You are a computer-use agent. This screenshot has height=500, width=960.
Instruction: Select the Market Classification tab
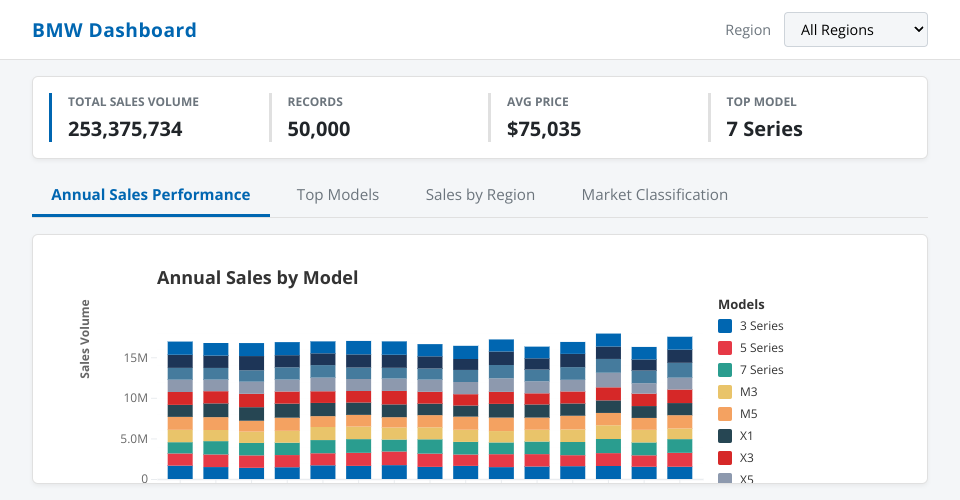tap(654, 195)
